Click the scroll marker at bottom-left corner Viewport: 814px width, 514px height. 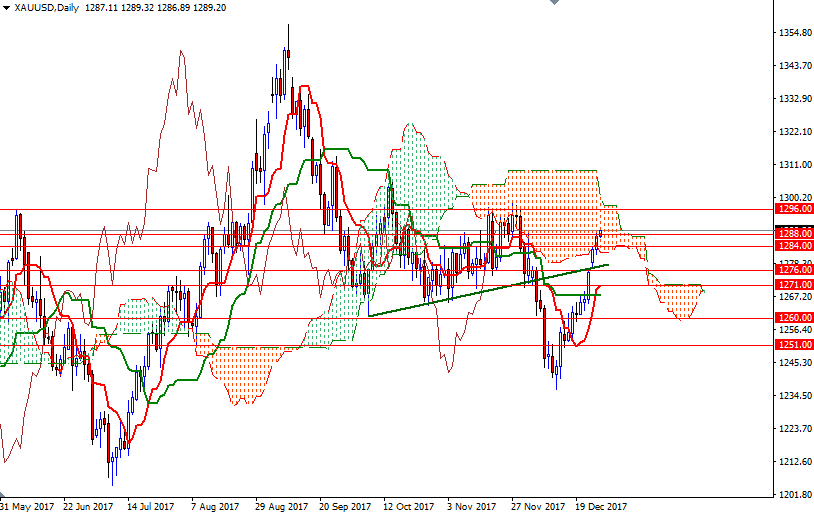3,496
